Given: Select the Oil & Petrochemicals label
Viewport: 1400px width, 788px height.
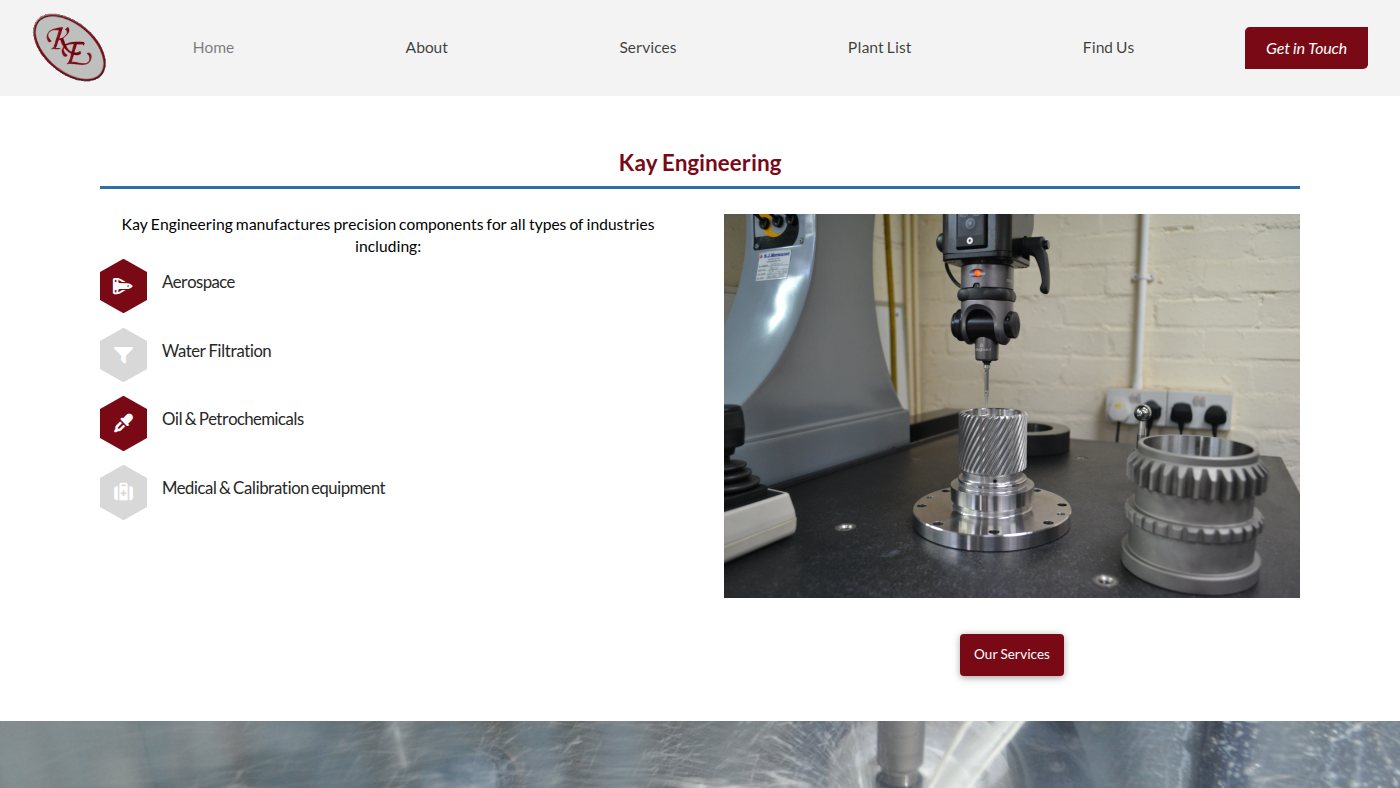Looking at the screenshot, I should pos(233,419).
